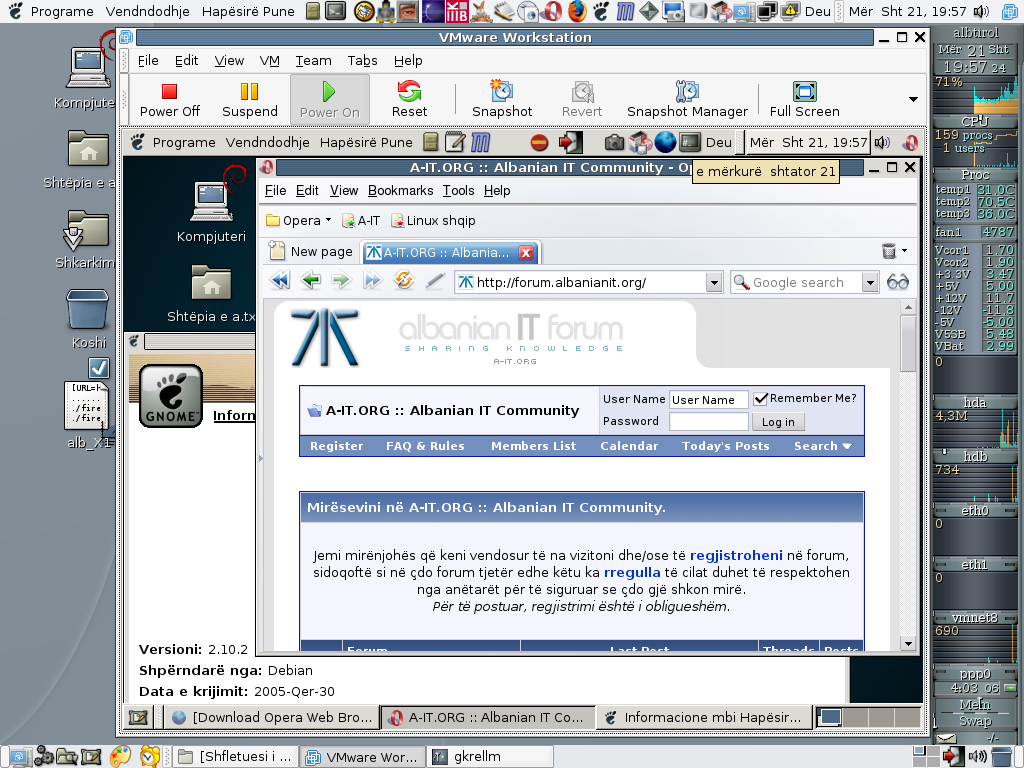Screen dimensions: 1024x768
Task: Click the New page button in Opera
Action: tap(312, 252)
